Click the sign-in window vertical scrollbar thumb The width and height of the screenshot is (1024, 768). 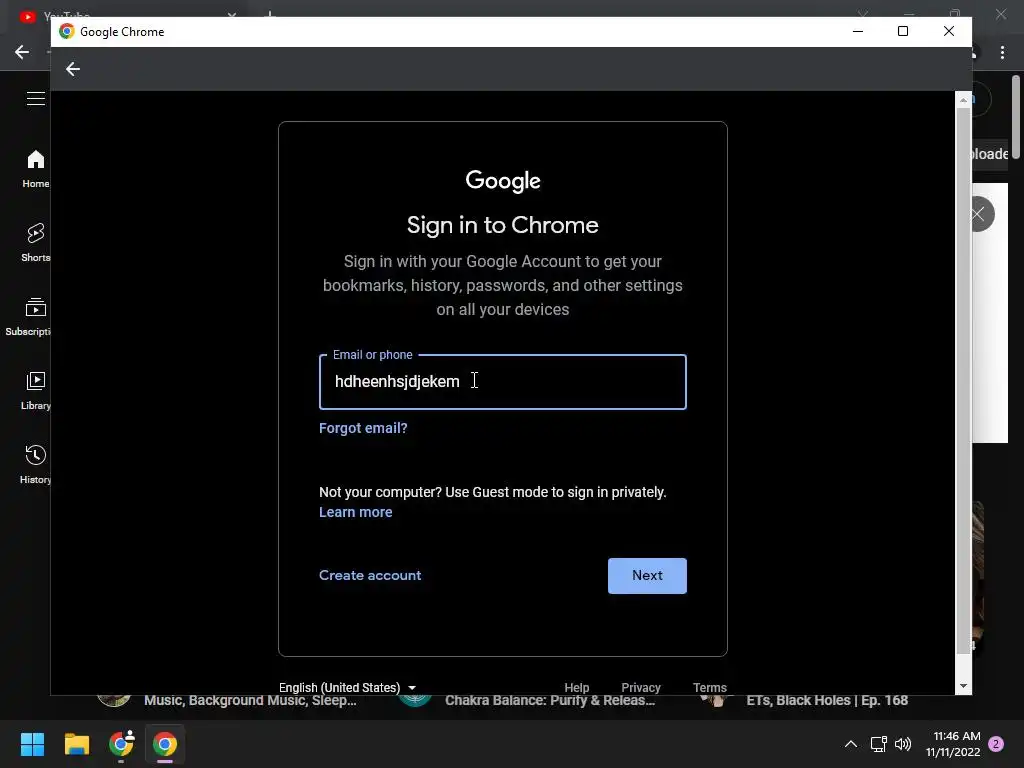pos(963,381)
